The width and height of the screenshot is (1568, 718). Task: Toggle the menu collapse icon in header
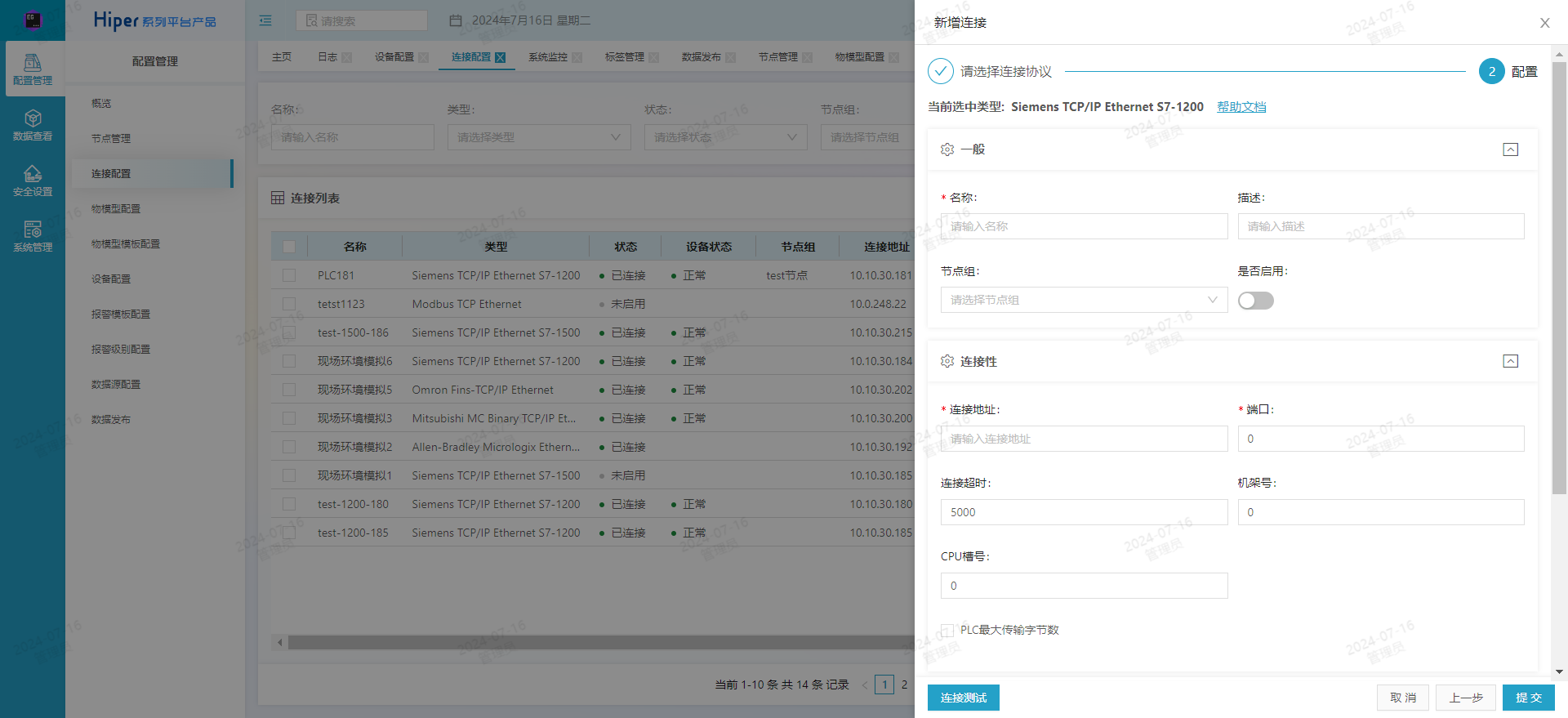(265, 20)
